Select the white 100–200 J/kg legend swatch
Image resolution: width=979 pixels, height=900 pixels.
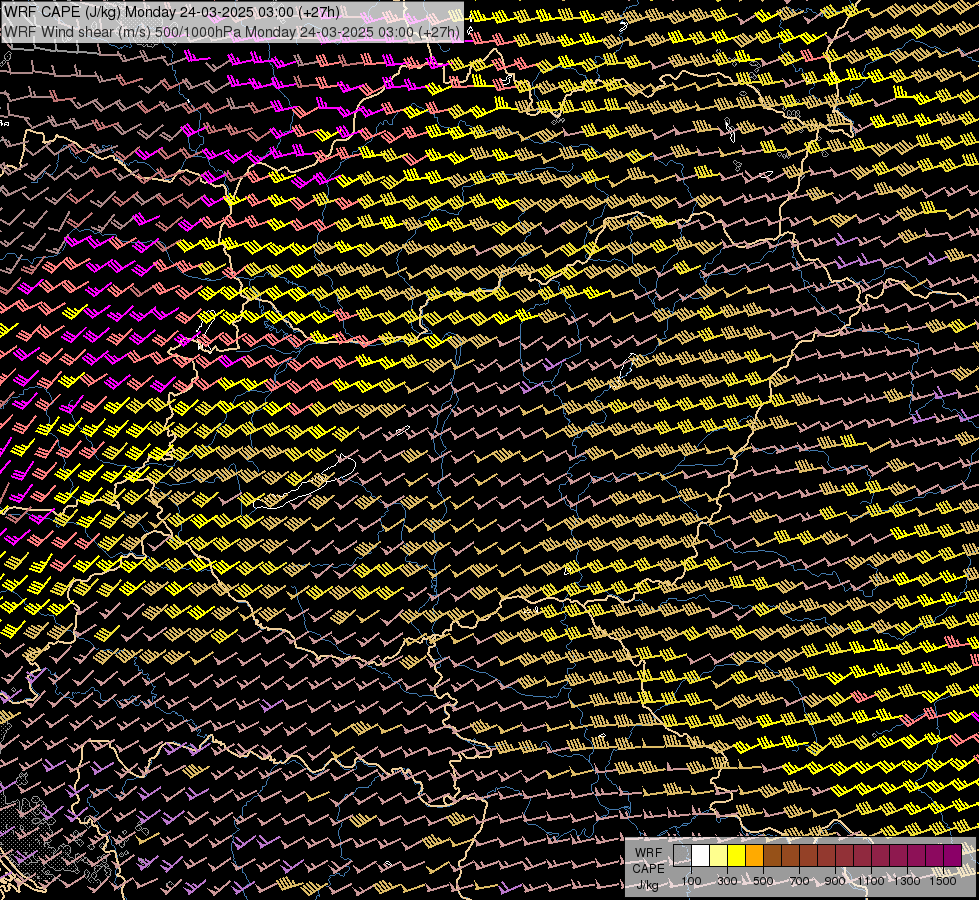(701, 855)
